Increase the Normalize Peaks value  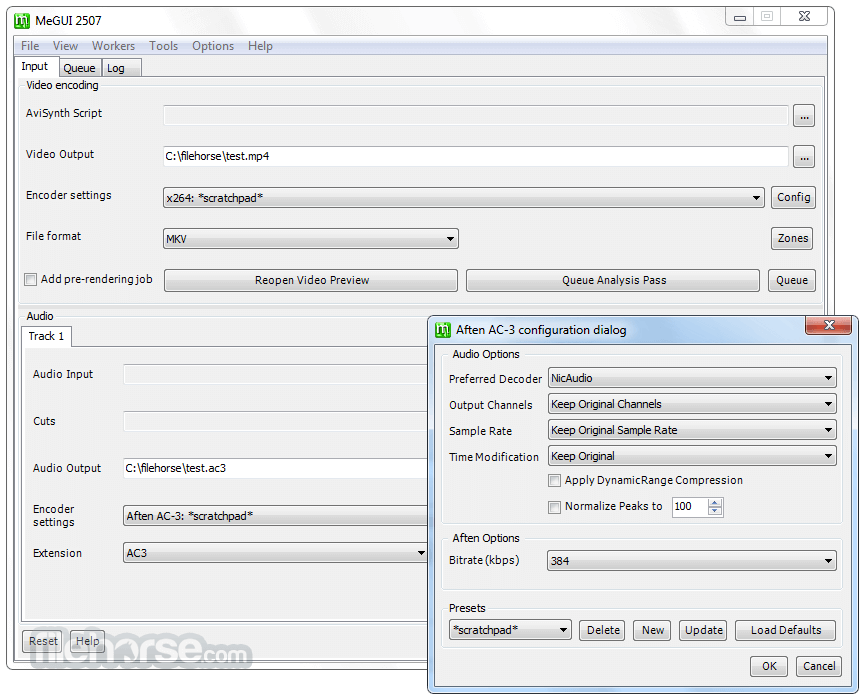point(714,503)
